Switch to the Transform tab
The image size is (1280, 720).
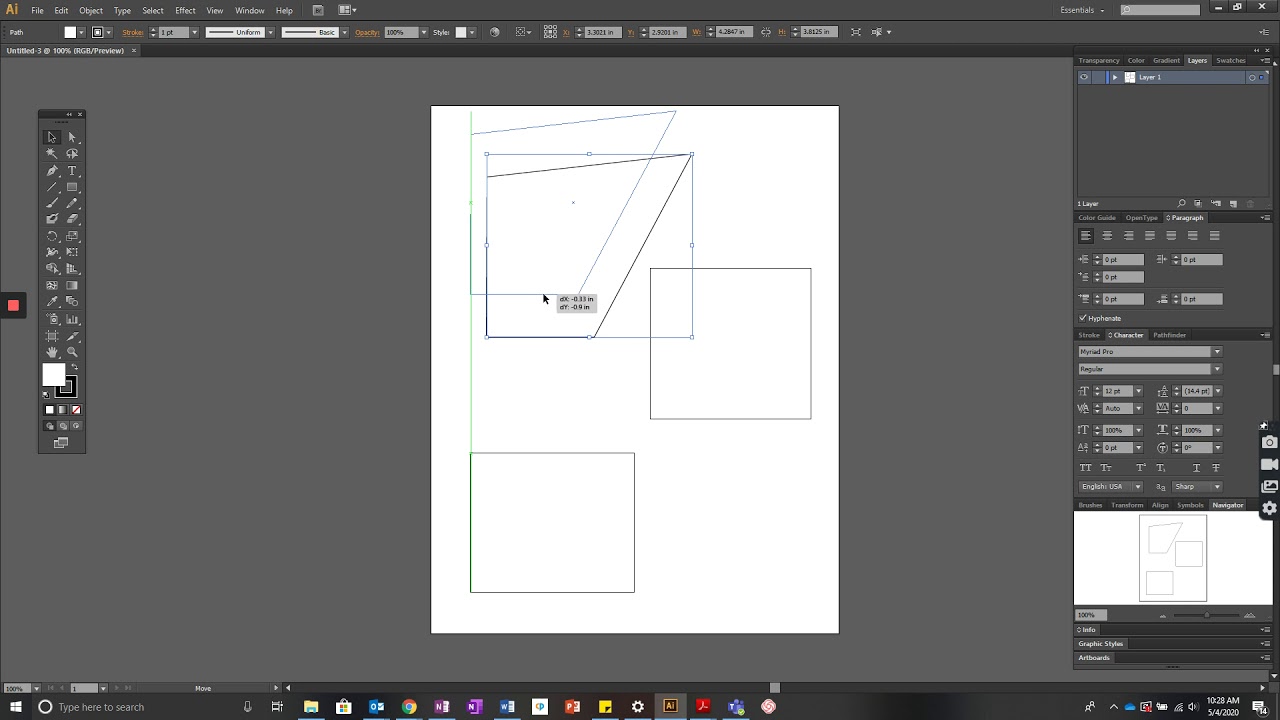(x=1126, y=505)
